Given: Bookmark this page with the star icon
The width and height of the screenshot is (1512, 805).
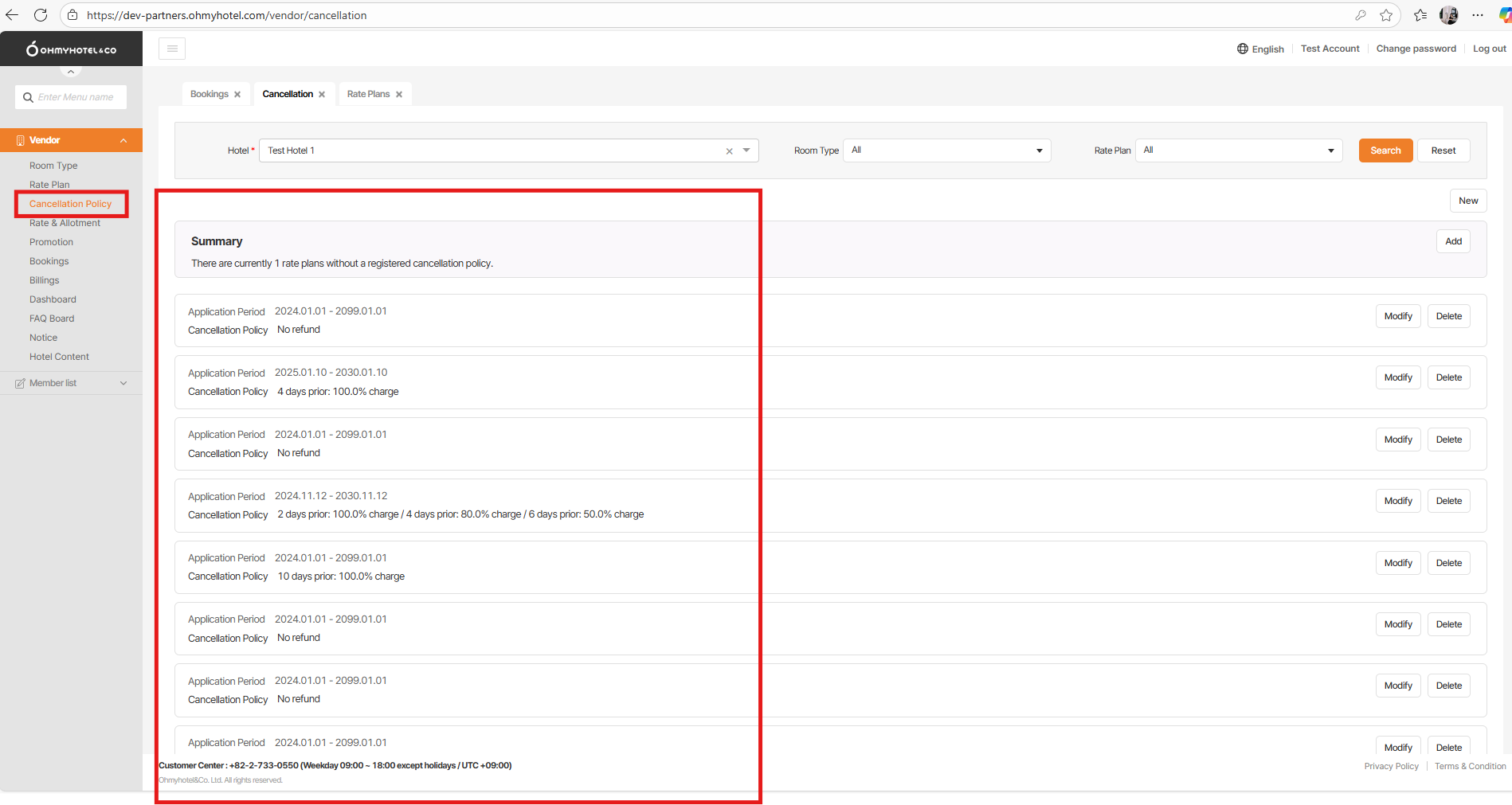Looking at the screenshot, I should pos(1386,15).
